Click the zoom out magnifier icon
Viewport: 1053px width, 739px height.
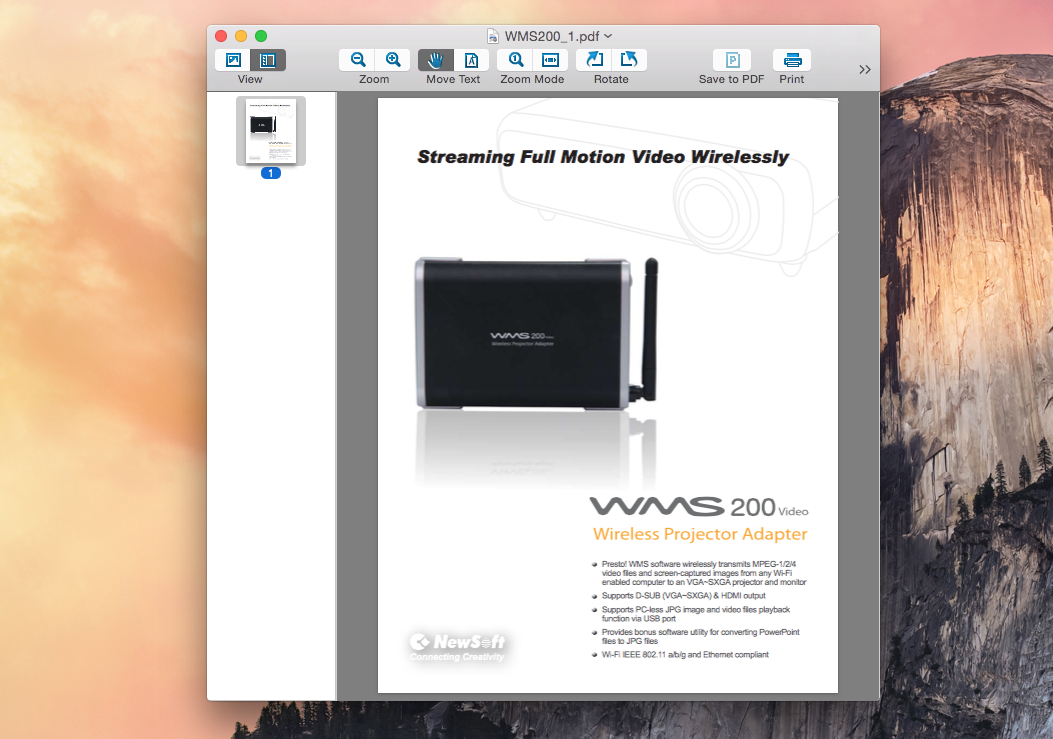click(357, 60)
